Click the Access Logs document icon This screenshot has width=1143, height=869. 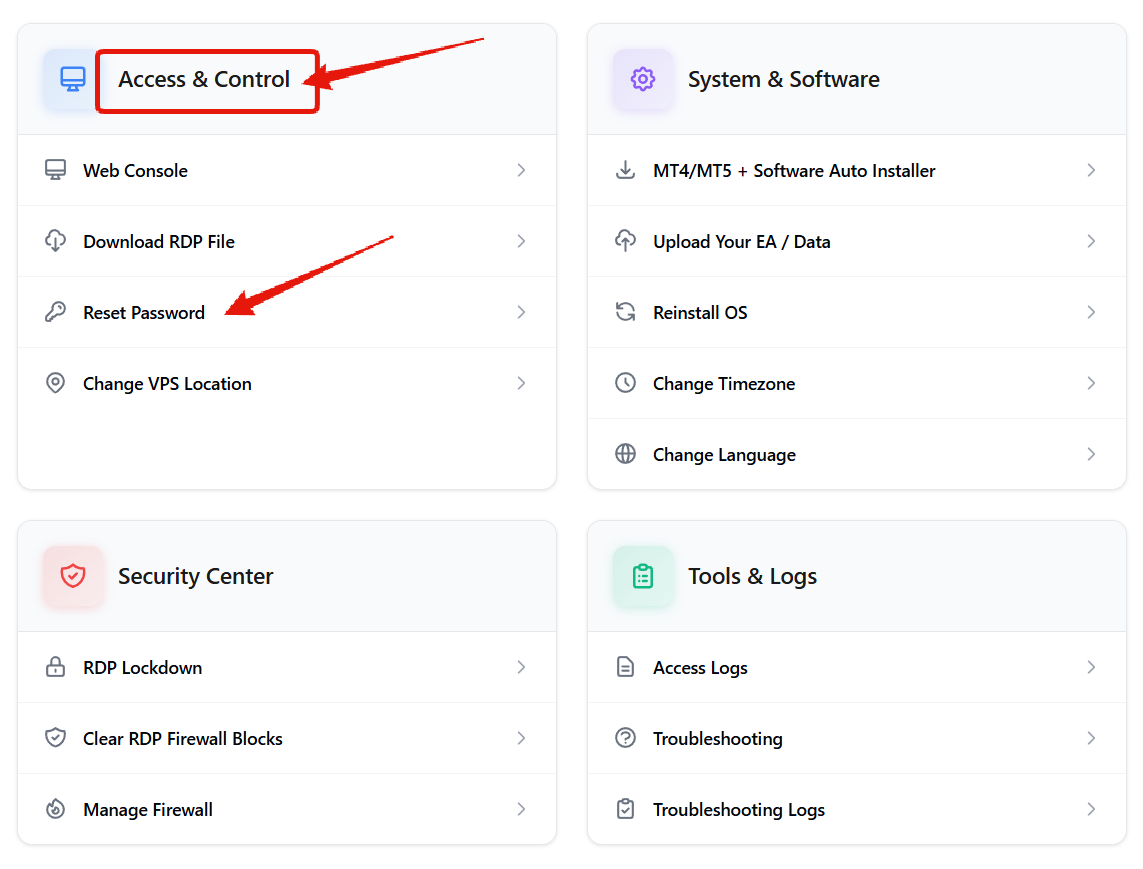(x=625, y=667)
